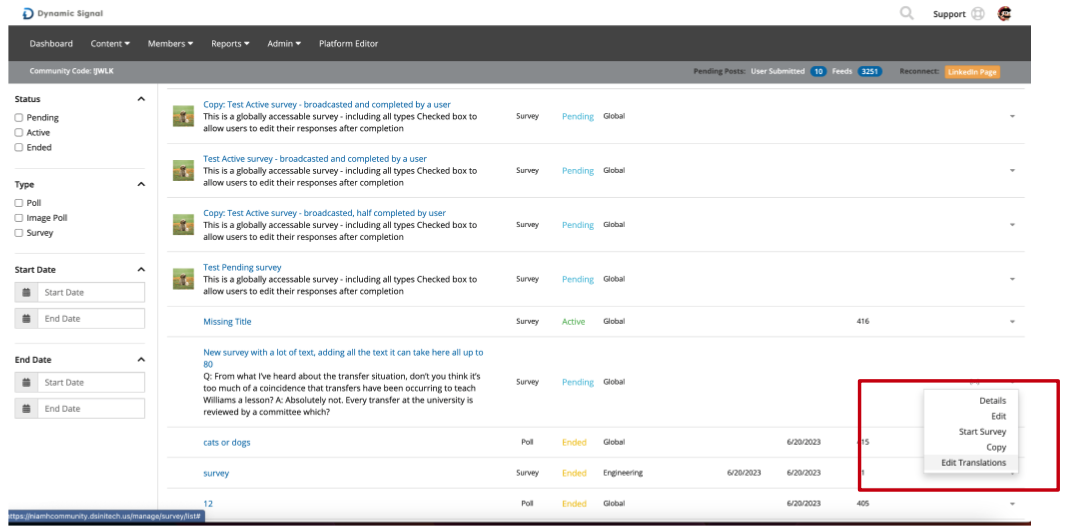This screenshot has width=1066, height=529.
Task: Open the Content dropdown menu
Action: tap(110, 44)
